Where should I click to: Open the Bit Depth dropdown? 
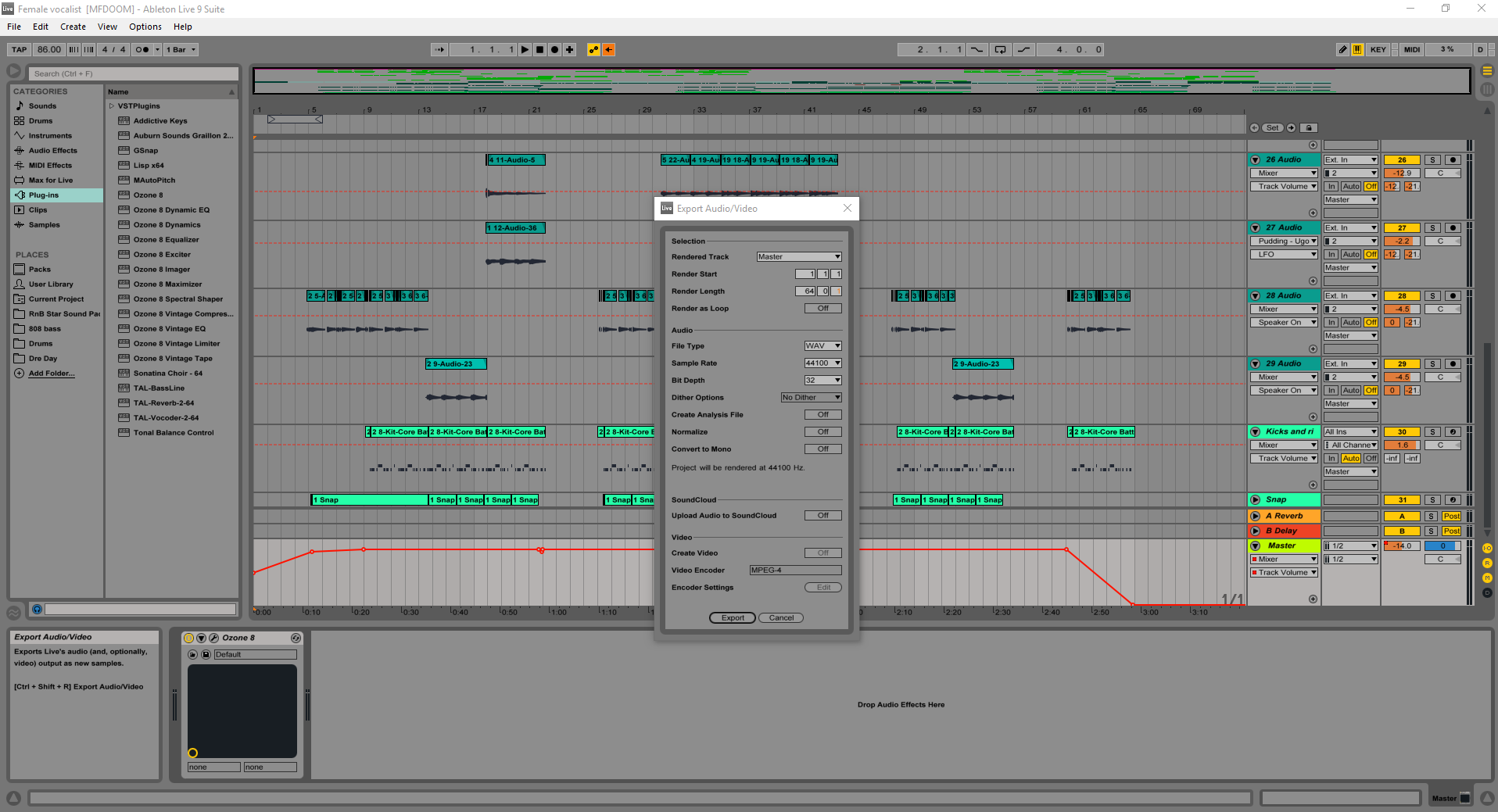click(x=823, y=381)
